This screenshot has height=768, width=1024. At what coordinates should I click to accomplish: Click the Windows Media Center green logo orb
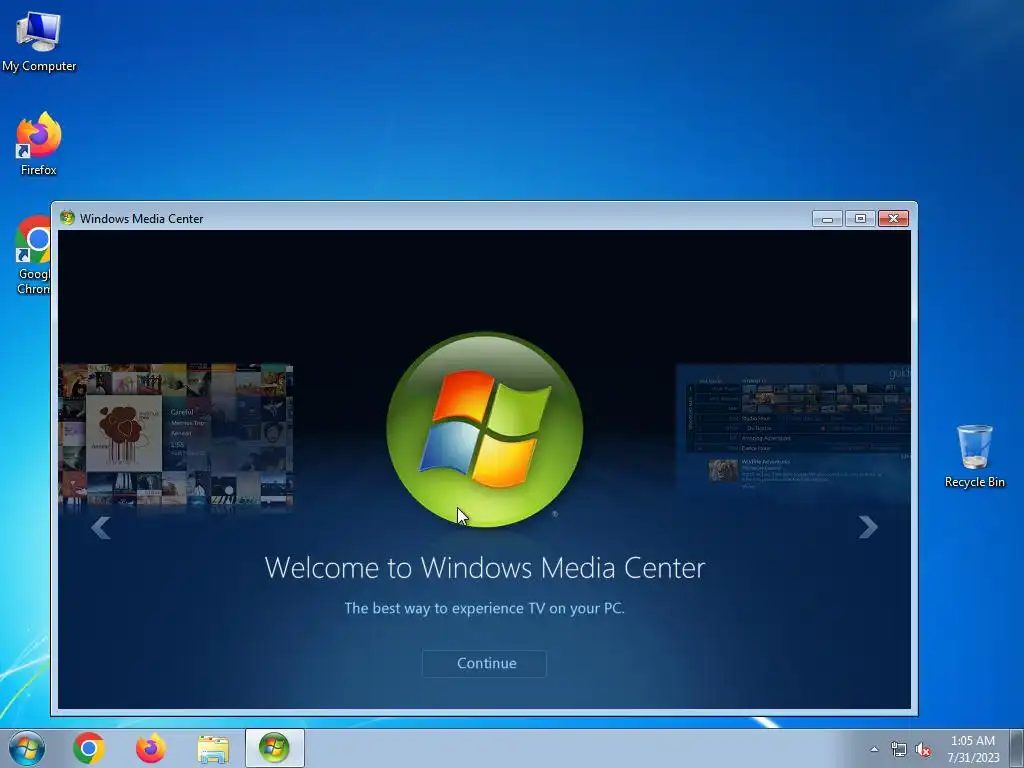[485, 430]
